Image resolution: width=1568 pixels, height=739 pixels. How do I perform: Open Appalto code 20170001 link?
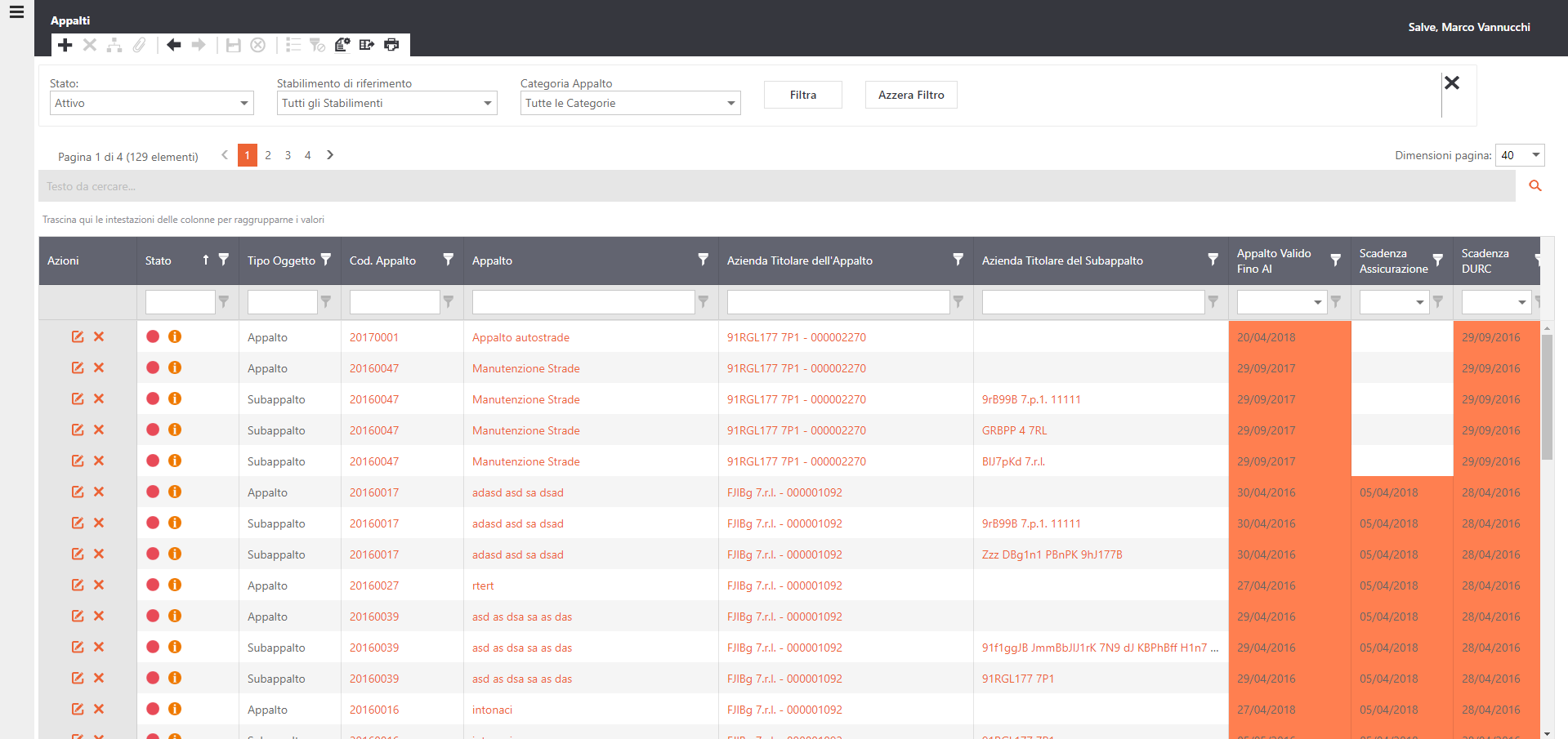(x=374, y=337)
